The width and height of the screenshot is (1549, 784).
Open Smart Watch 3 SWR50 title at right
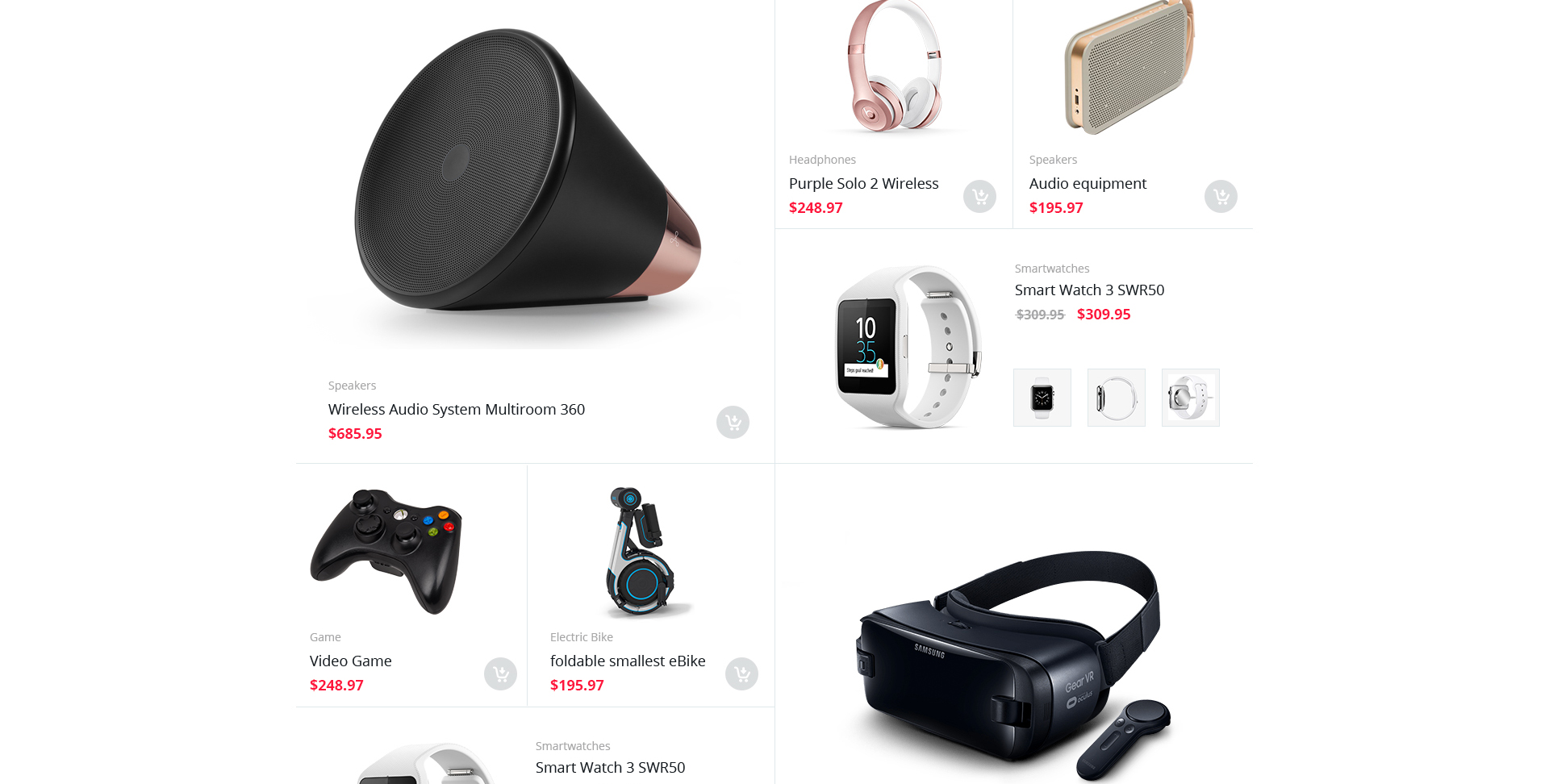(x=1089, y=290)
